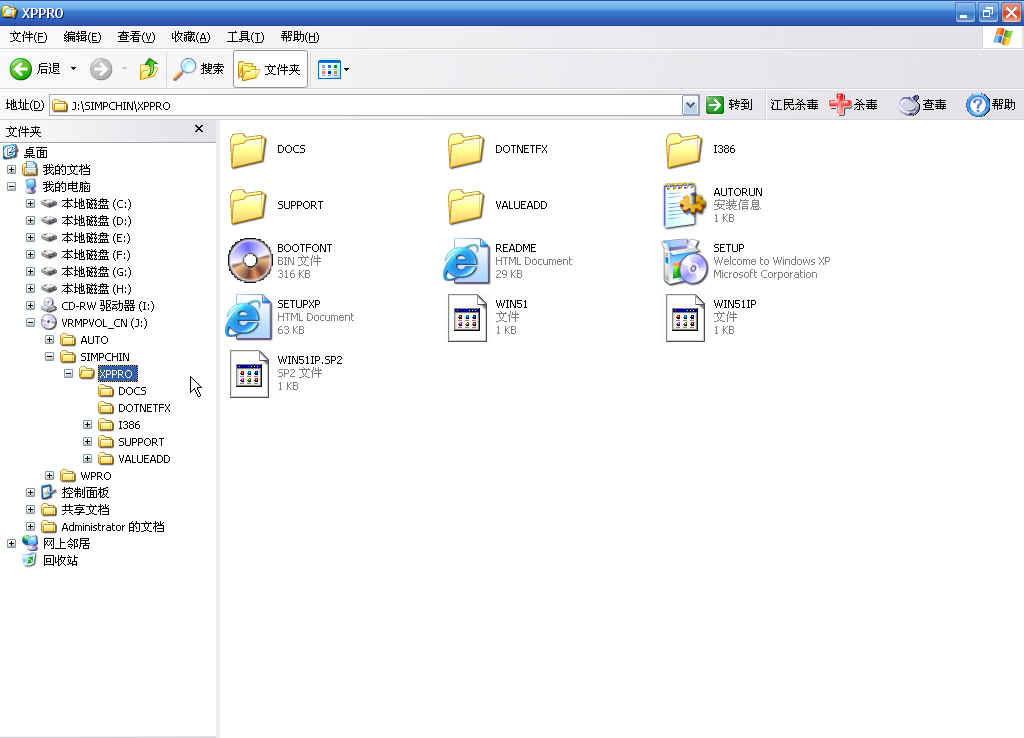Expand the address bar dropdown list

(x=690, y=105)
